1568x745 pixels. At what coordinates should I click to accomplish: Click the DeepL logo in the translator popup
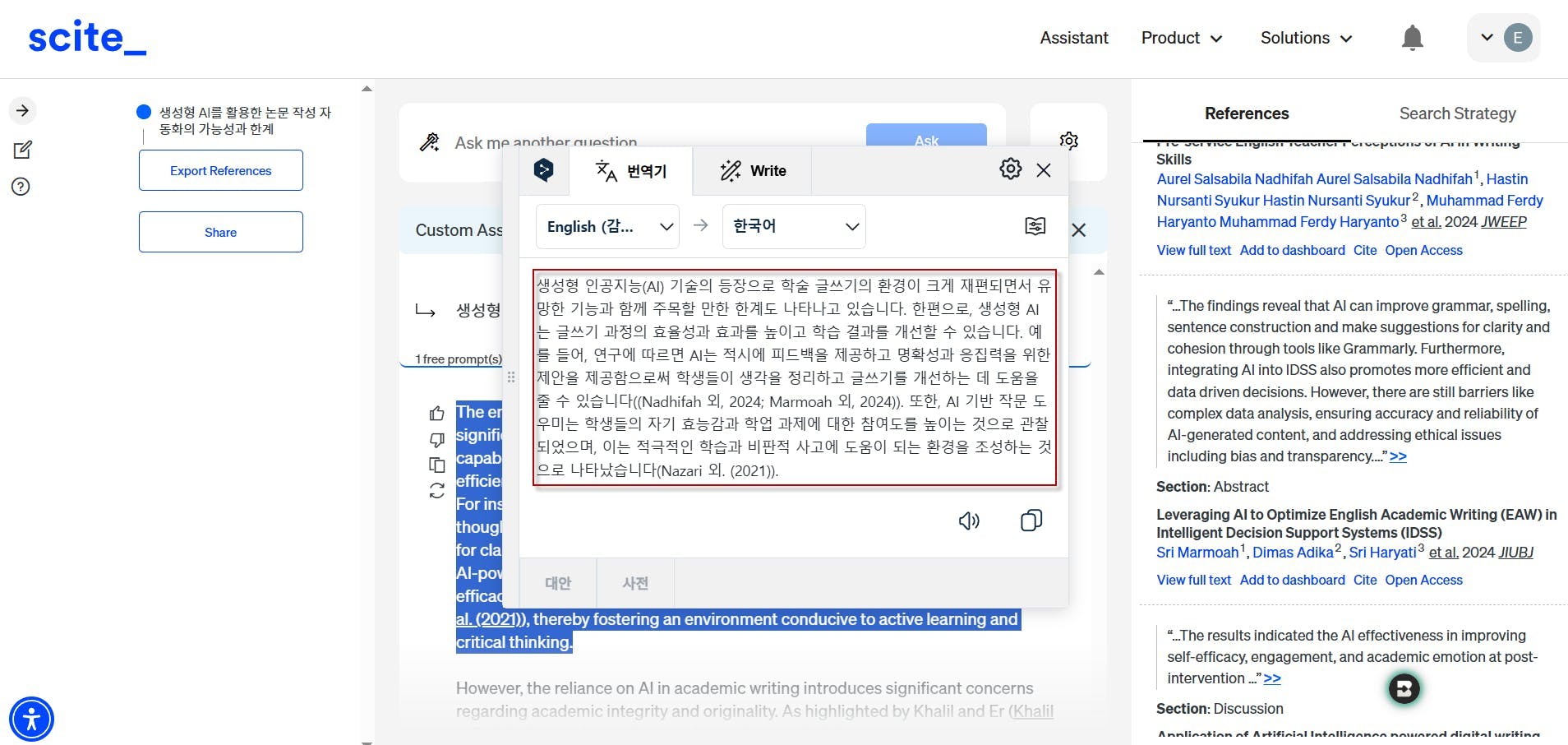(x=543, y=170)
